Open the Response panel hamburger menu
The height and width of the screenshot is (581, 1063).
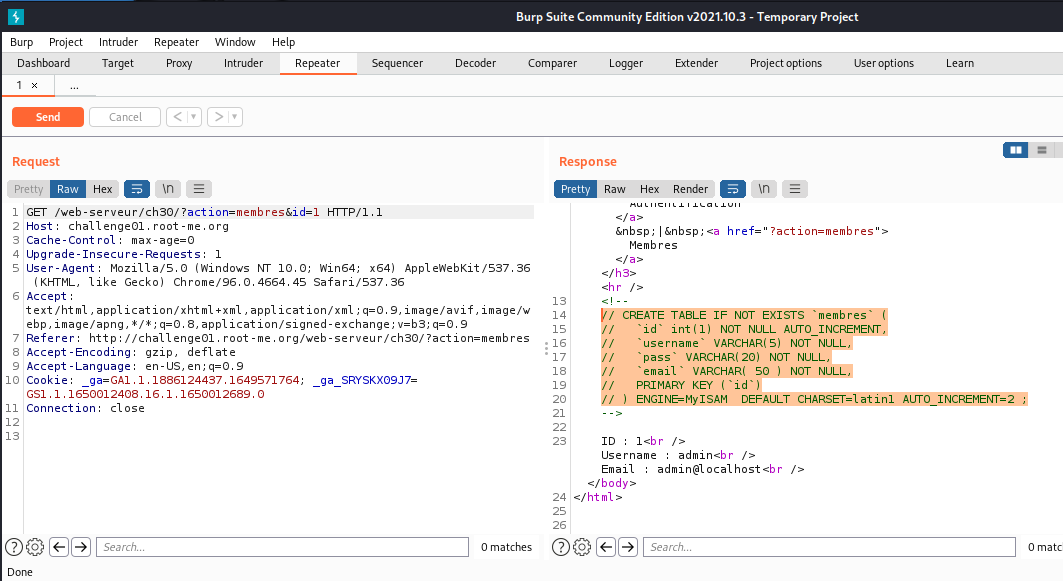tap(795, 189)
